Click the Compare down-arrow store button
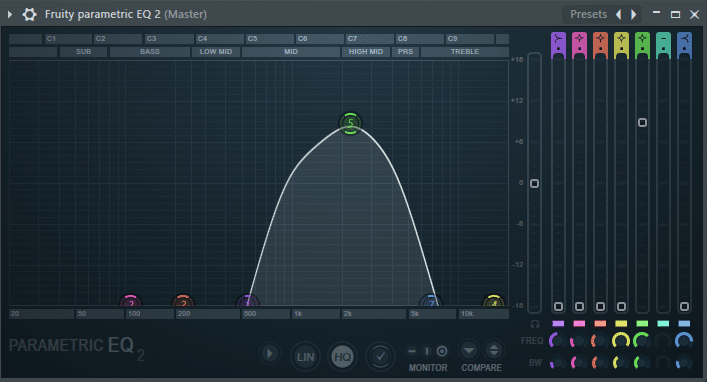The image size is (707, 382). pos(469,350)
